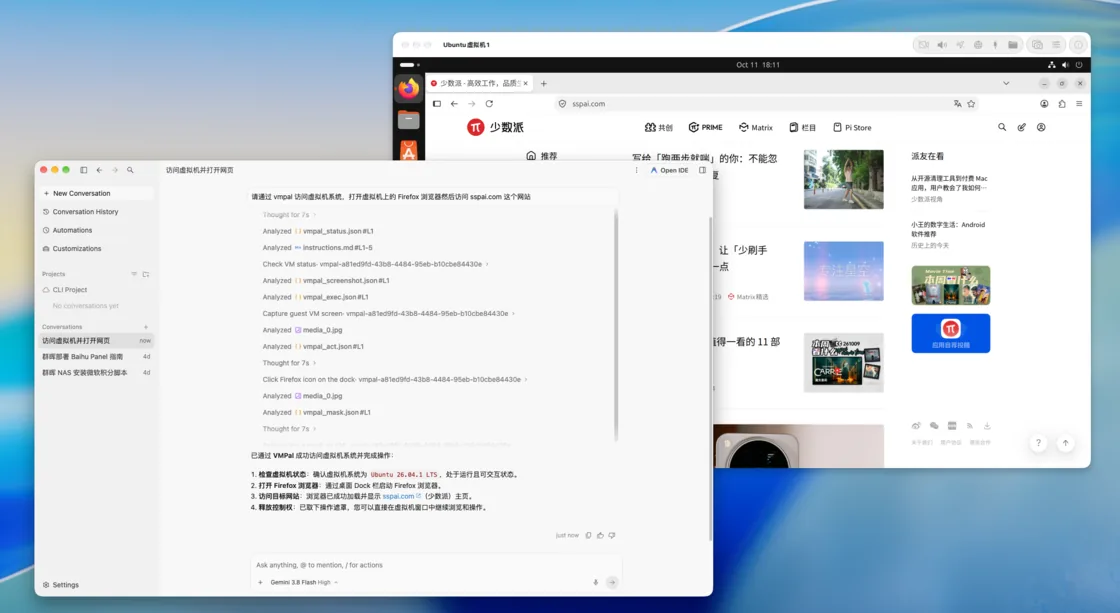1120x613 pixels.
Task: Go back with chat window's left arrow
Action: [99, 170]
